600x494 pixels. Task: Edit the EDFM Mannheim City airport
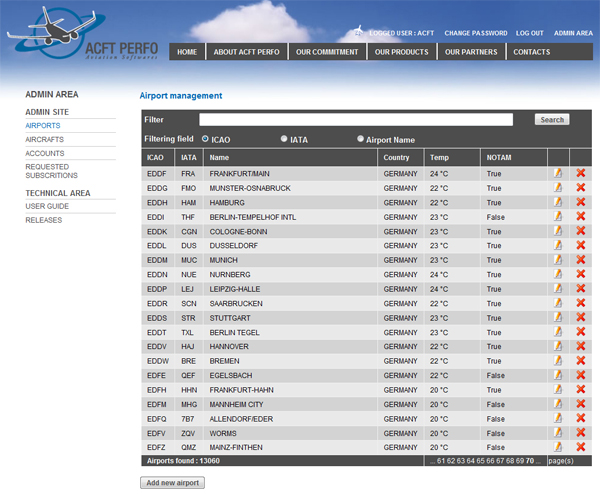tap(558, 404)
